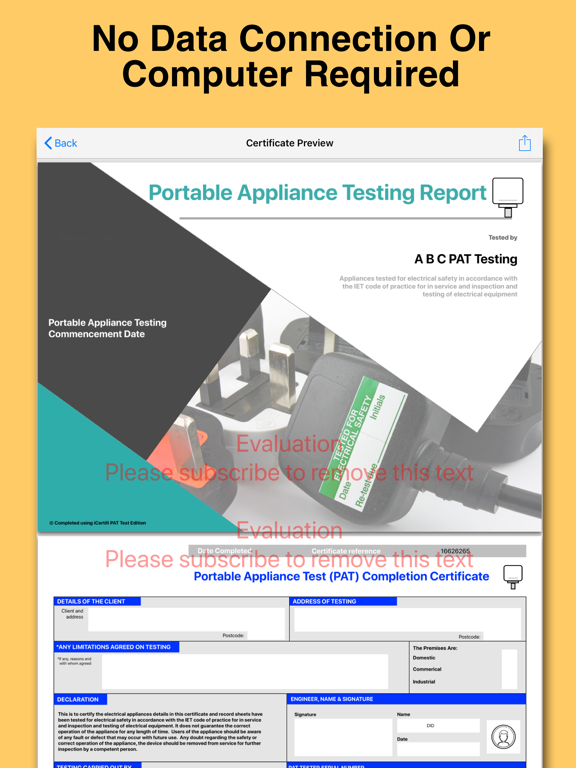
Task: Click the Address of Testing header
Action: [x=343, y=601]
